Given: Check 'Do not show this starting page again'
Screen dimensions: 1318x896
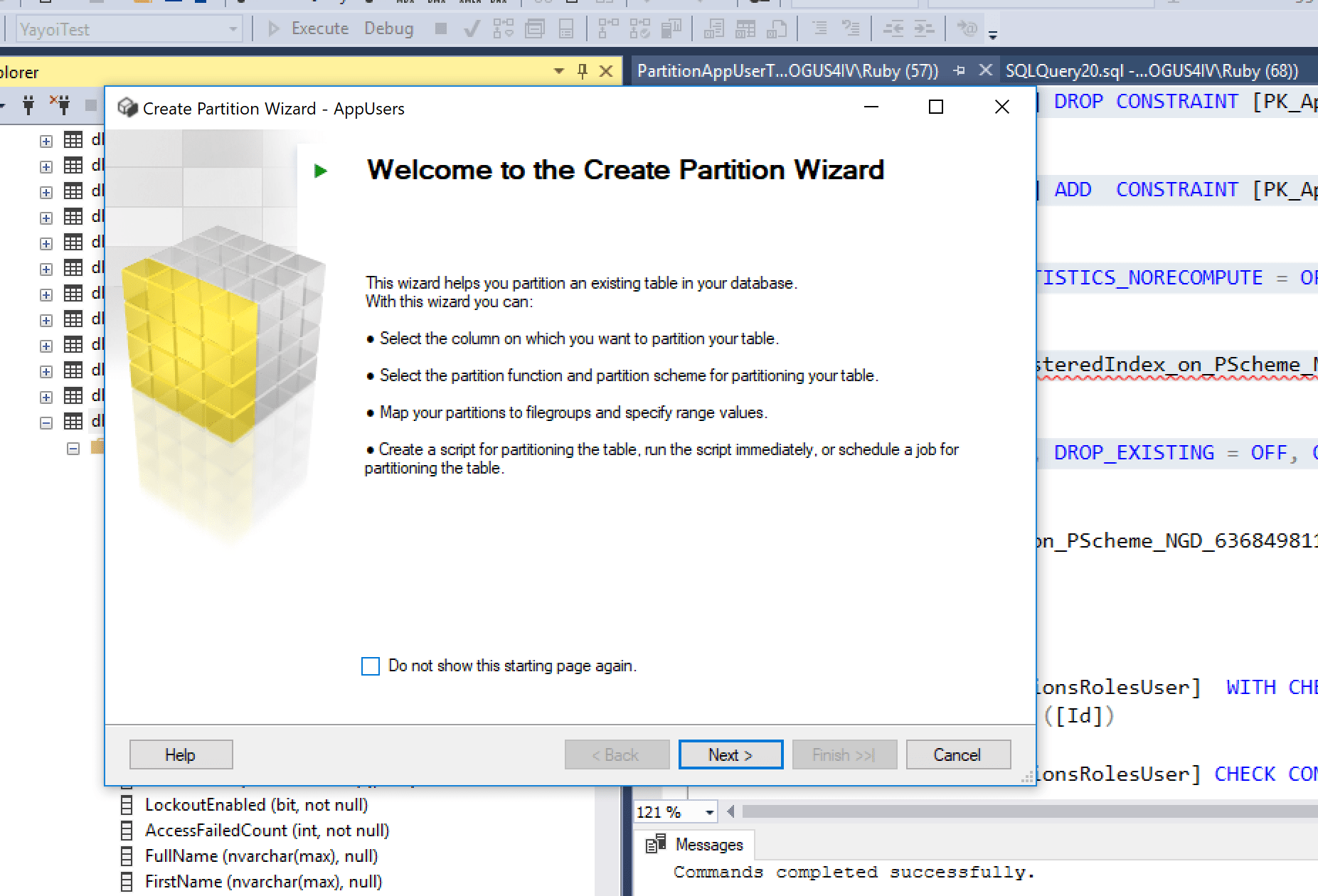Looking at the screenshot, I should pyautogui.click(x=370, y=666).
